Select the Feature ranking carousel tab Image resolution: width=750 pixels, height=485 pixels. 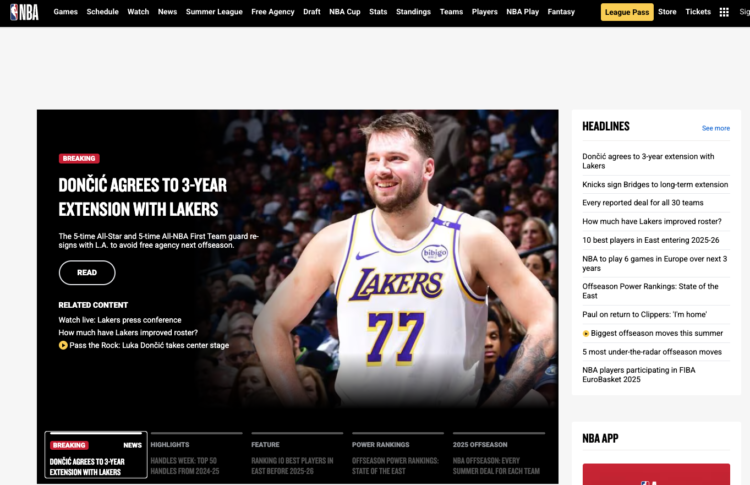(x=297, y=455)
